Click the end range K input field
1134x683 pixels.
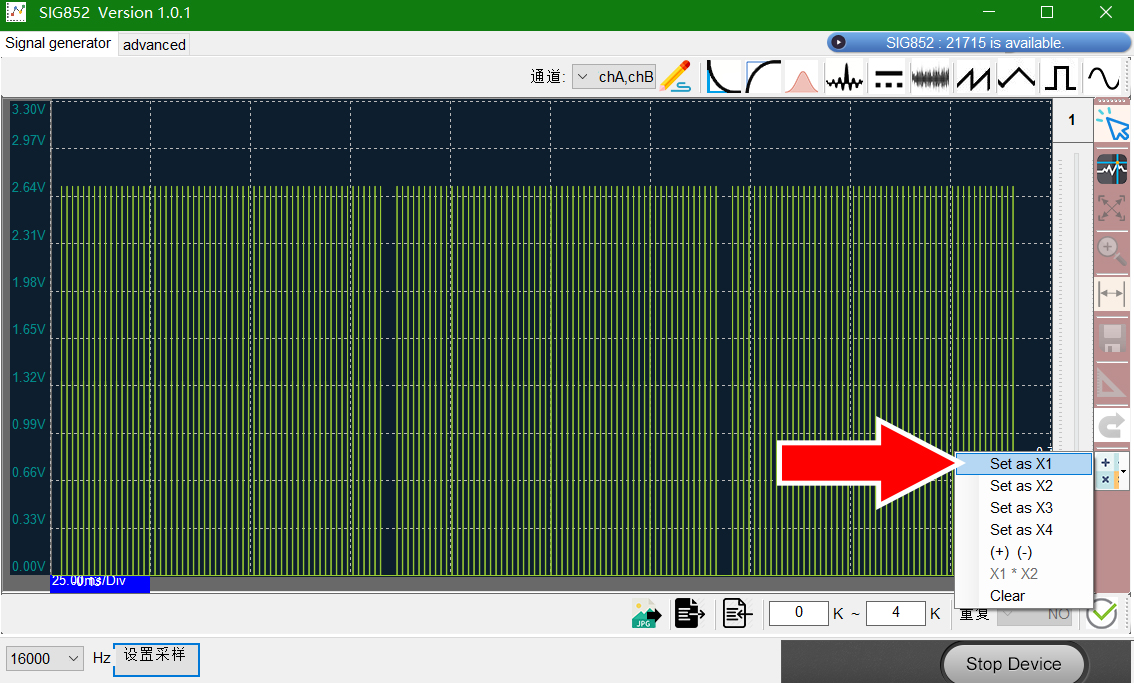click(895, 613)
